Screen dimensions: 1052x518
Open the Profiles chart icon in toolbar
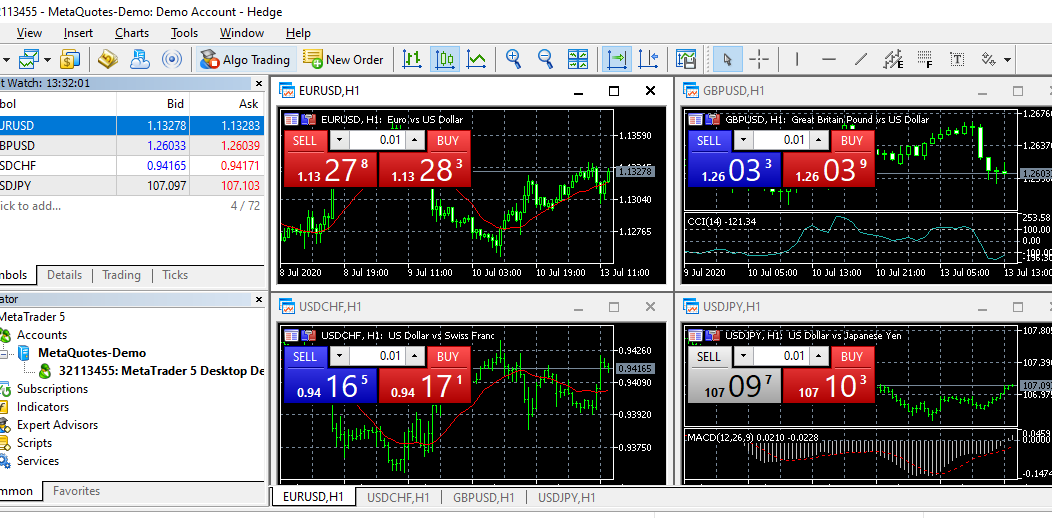(x=29, y=60)
